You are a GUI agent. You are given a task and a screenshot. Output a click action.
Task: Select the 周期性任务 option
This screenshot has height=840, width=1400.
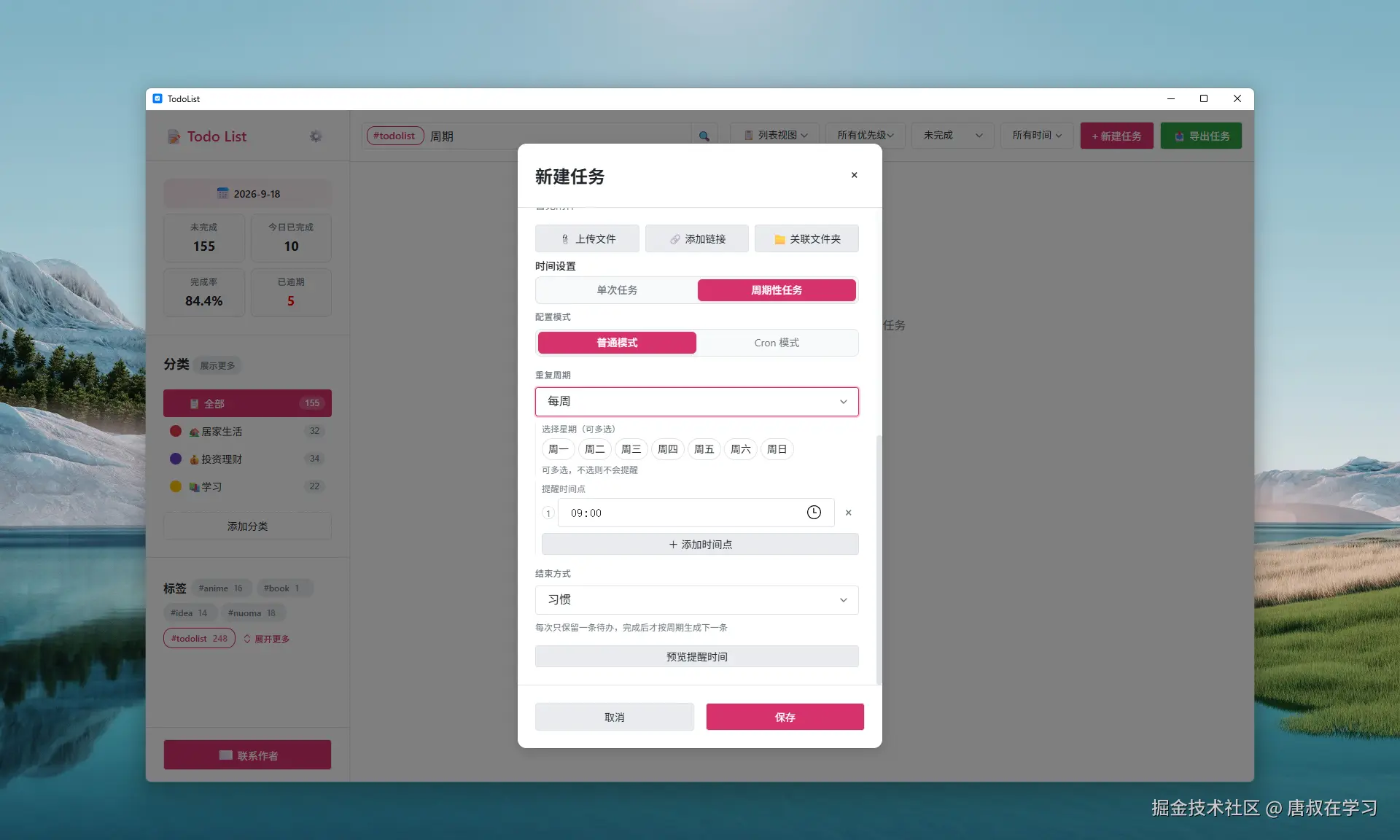click(x=777, y=290)
